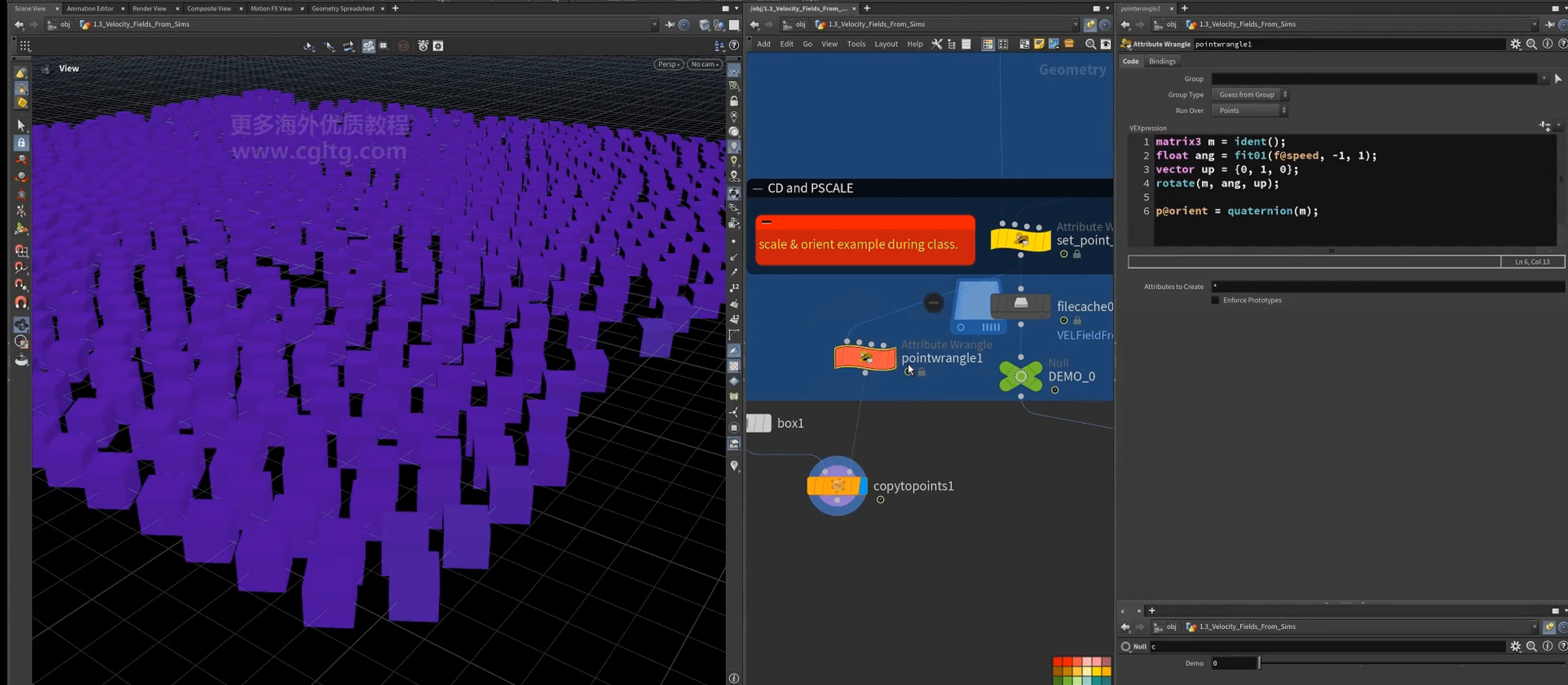This screenshot has width=1568, height=685.
Task: Open the network editor search magnifier icon
Action: [x=1091, y=44]
